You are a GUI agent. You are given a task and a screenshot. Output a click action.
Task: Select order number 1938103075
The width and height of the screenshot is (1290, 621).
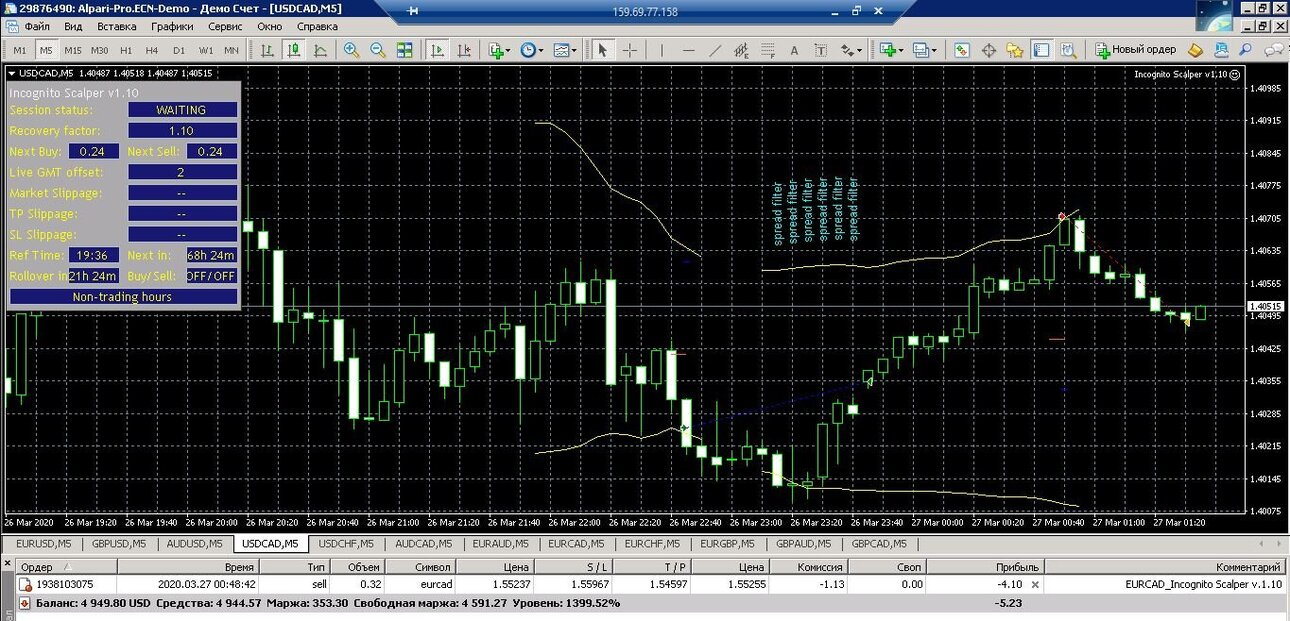coord(65,584)
